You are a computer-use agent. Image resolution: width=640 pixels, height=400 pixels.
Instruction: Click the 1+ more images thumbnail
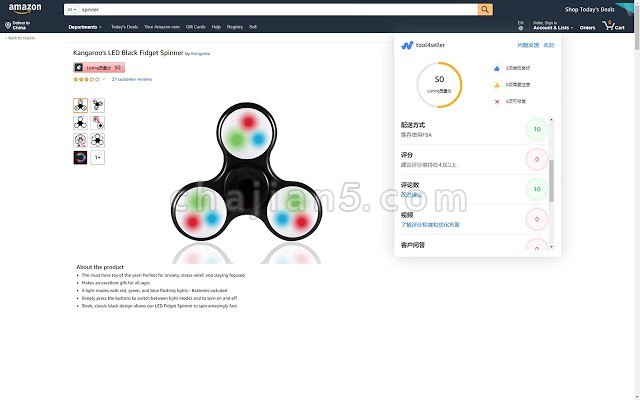click(98, 158)
